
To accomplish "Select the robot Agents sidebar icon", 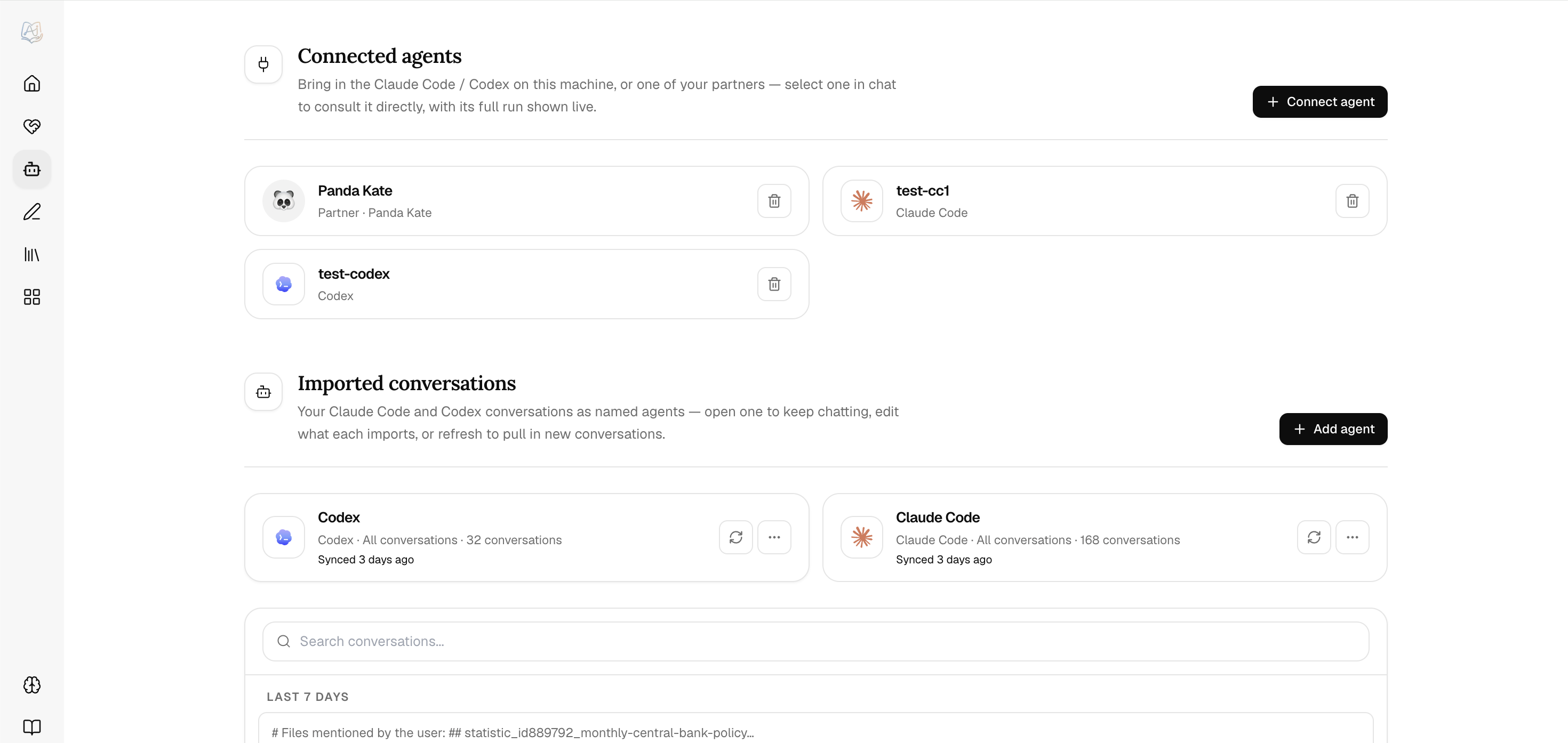I will coord(31,169).
